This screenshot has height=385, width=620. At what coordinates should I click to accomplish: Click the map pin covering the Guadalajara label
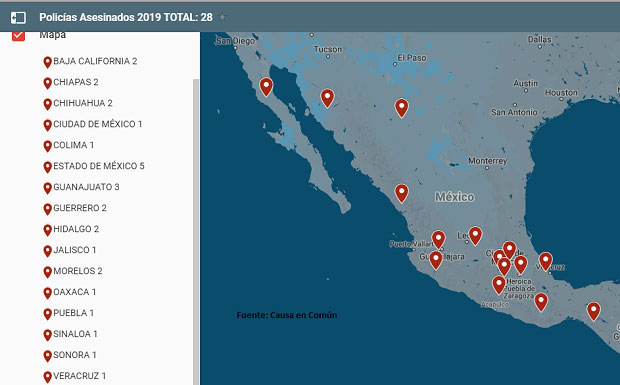(x=436, y=260)
